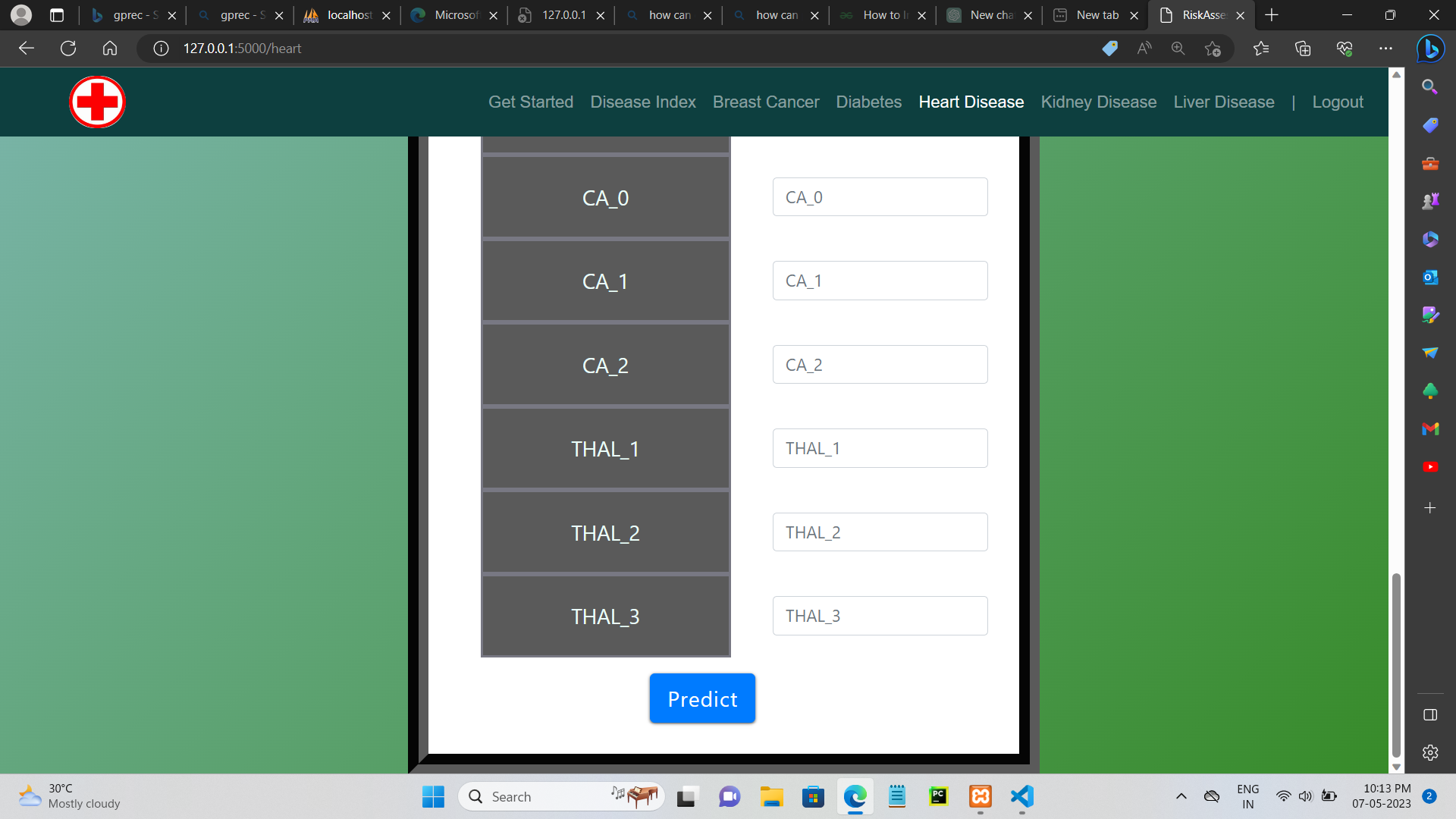Click the red cross site logo
The width and height of the screenshot is (1456, 819).
(97, 102)
